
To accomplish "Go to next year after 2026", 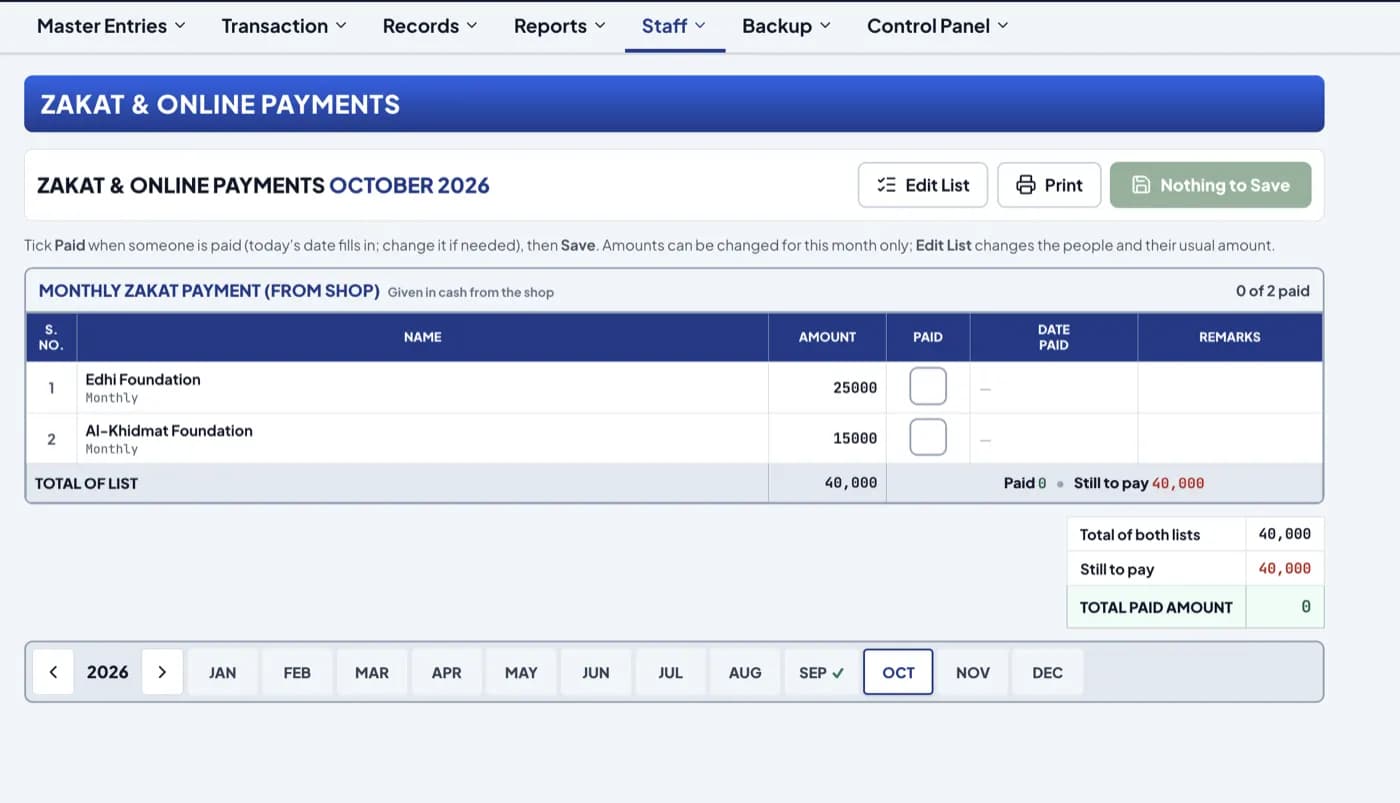I will pyautogui.click(x=162, y=672).
